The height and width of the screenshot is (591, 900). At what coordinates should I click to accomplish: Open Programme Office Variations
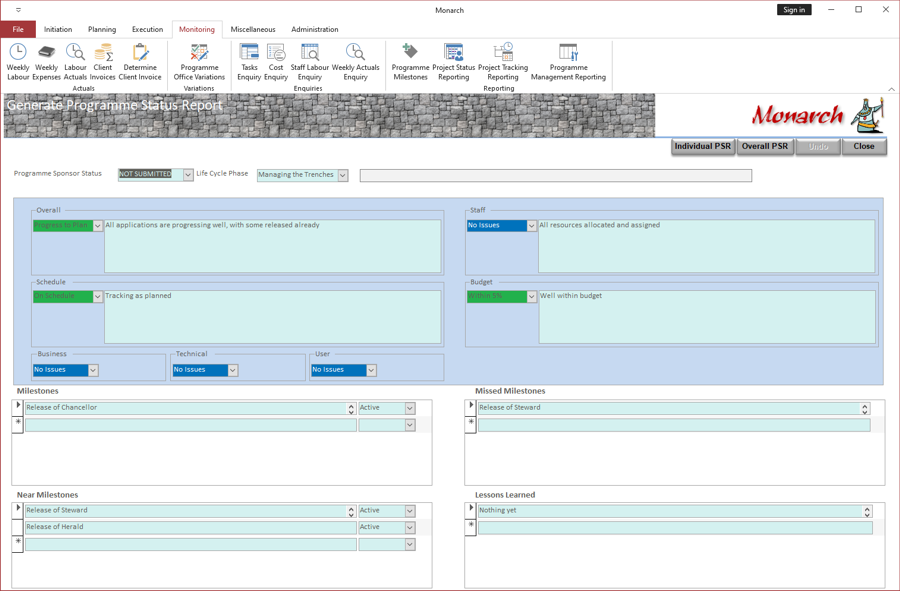(199, 61)
